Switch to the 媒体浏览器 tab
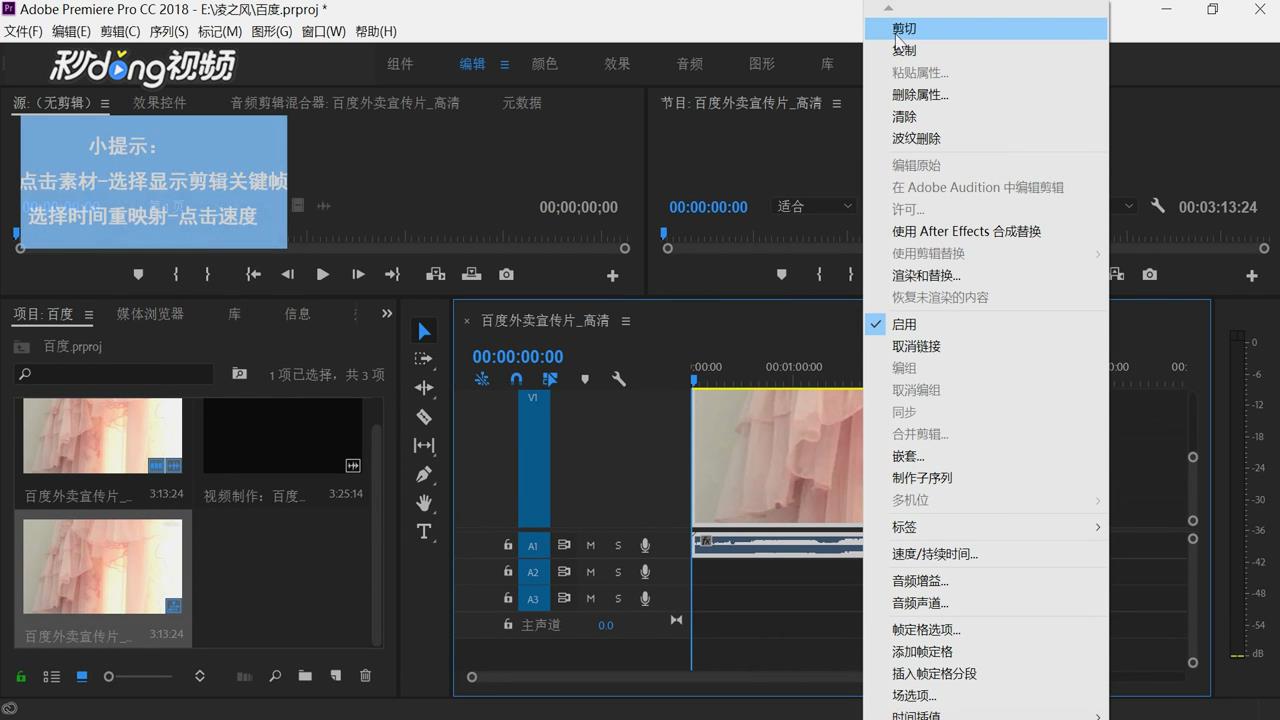This screenshot has height=720, width=1280. (150, 314)
